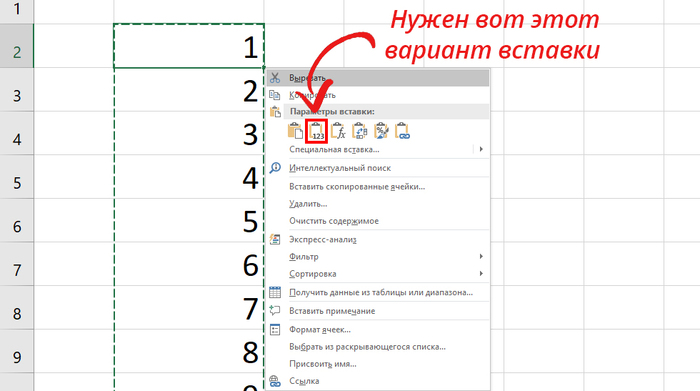The height and width of the screenshot is (391, 700).
Task: Choose Получить данные из таблицы или диапазона...
Action: [x=378, y=292]
